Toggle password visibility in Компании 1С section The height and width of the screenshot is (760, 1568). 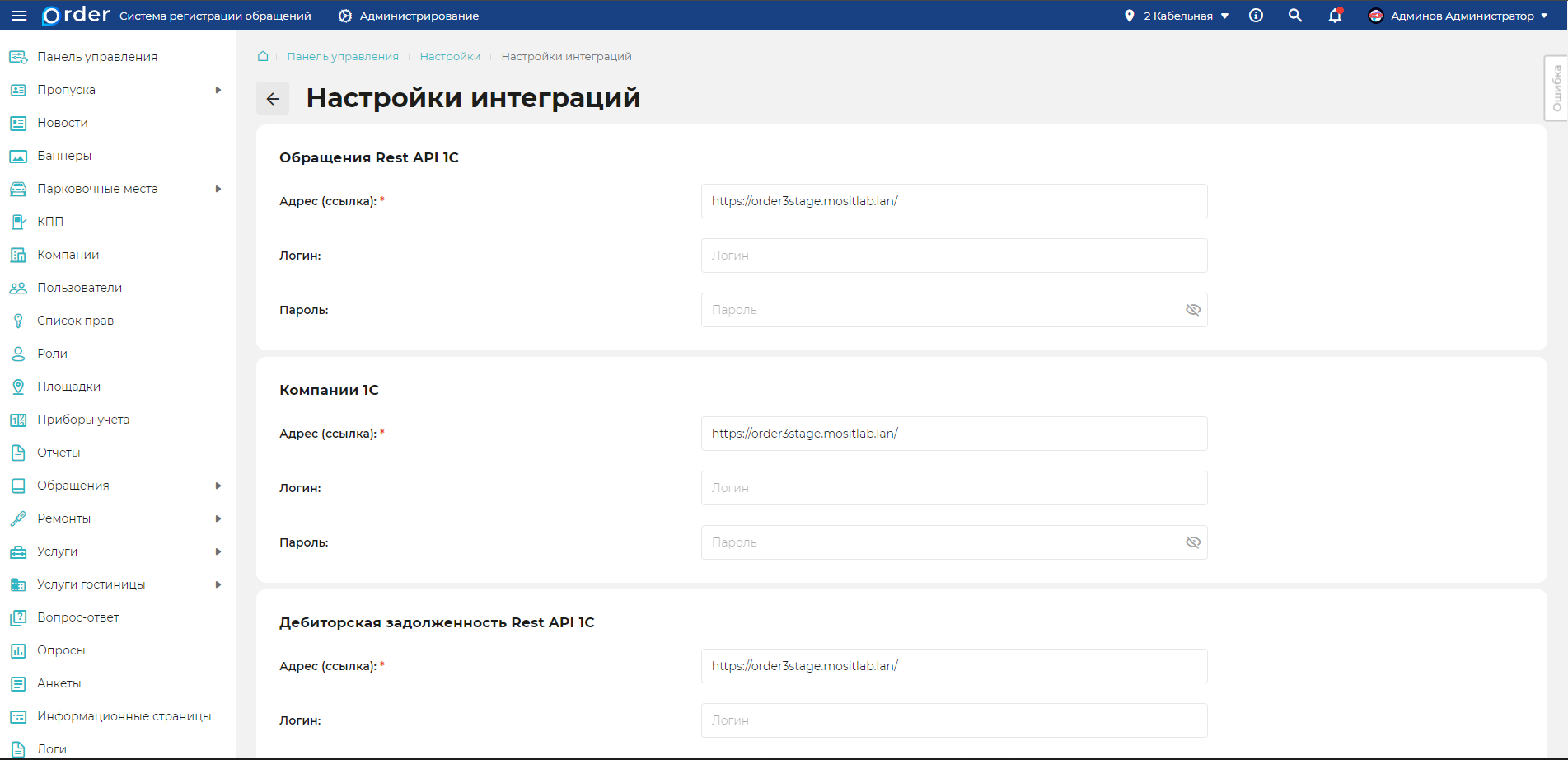click(1192, 542)
